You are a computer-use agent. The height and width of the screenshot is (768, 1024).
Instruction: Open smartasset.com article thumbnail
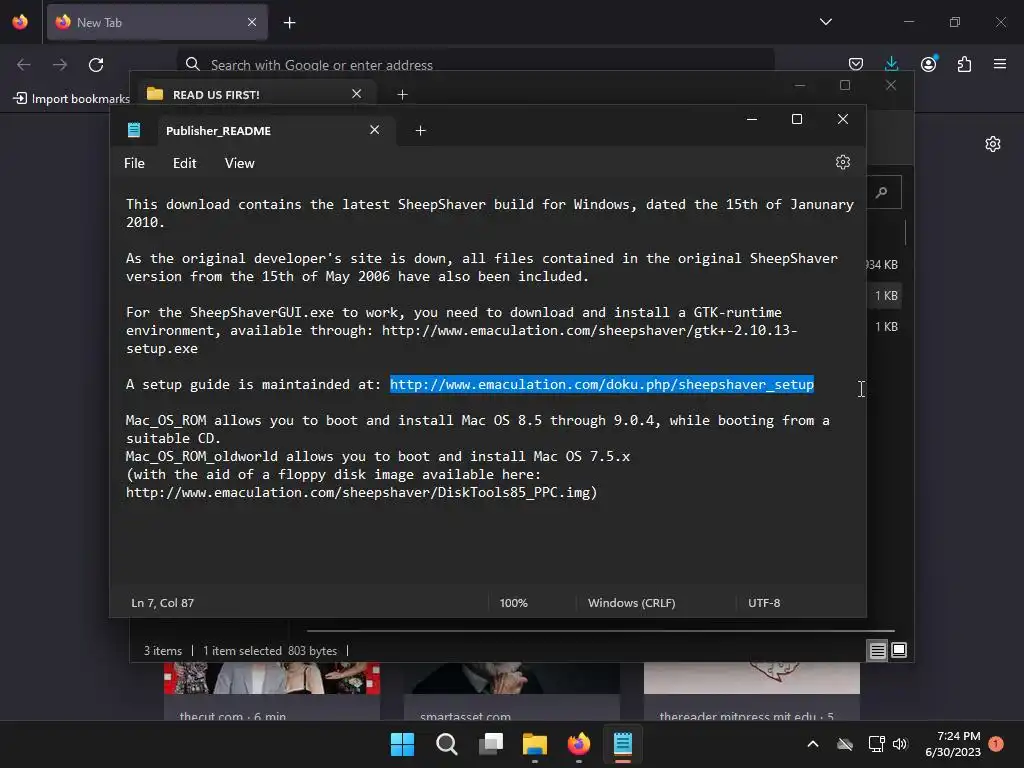[x=511, y=678]
